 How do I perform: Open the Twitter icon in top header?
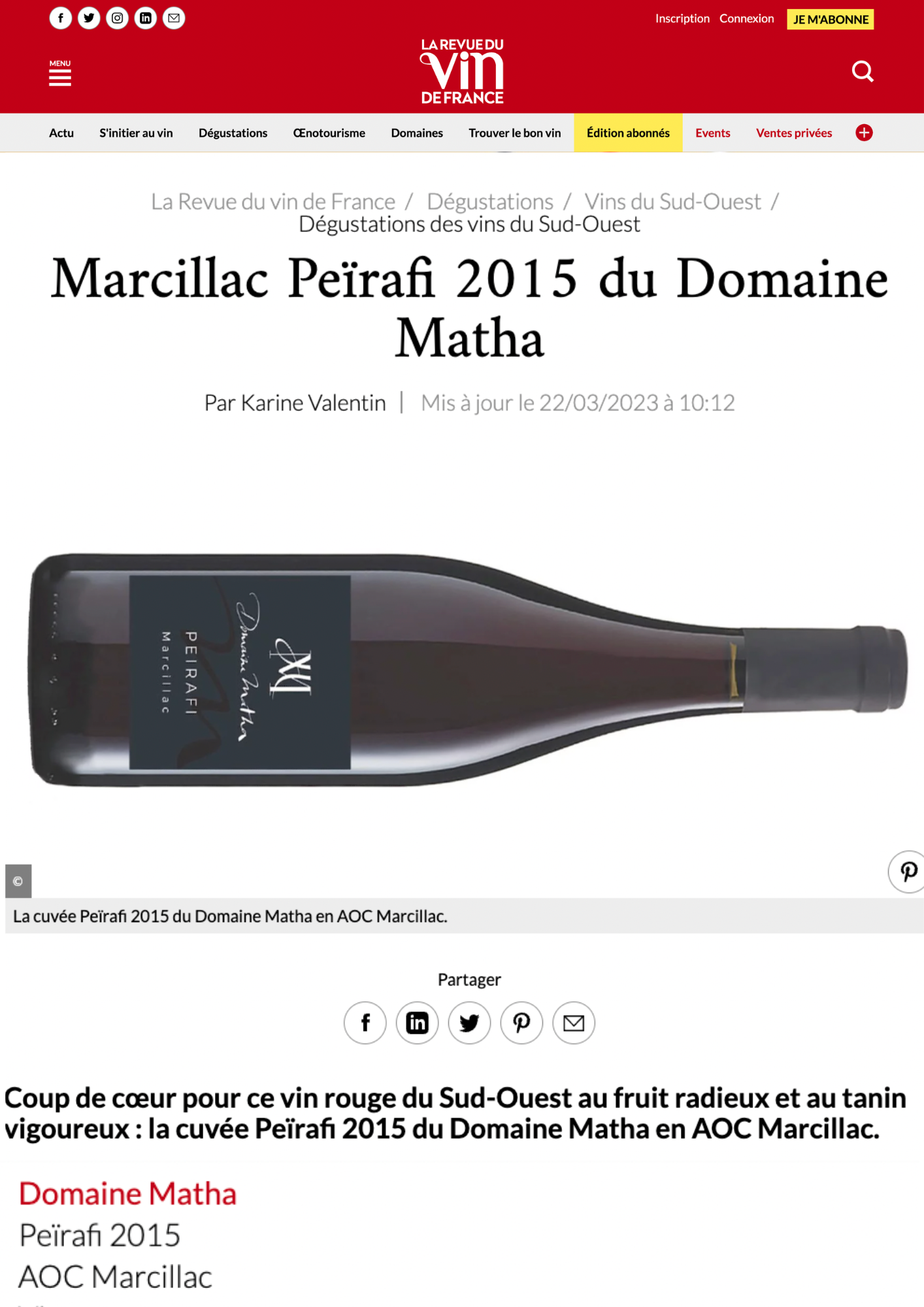pyautogui.click(x=89, y=18)
